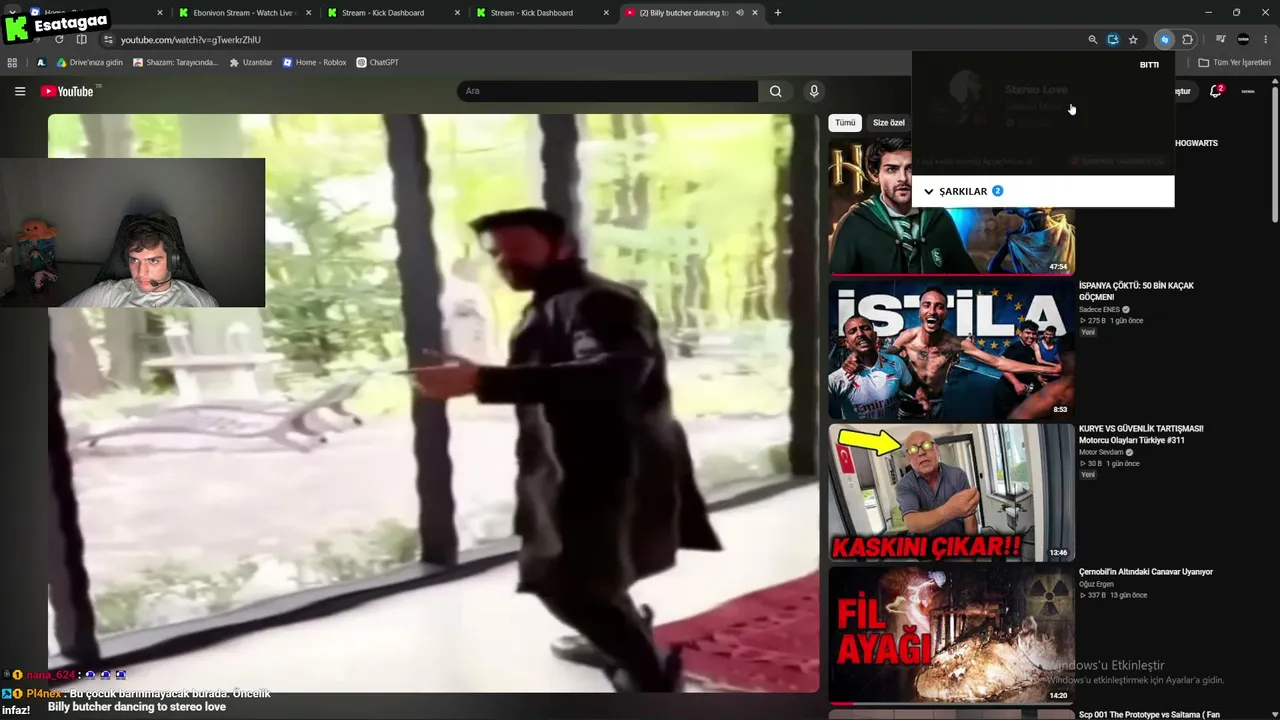Select the Billy butcher dancing YouTube tab
This screenshot has width=1280, height=720.
click(692, 13)
